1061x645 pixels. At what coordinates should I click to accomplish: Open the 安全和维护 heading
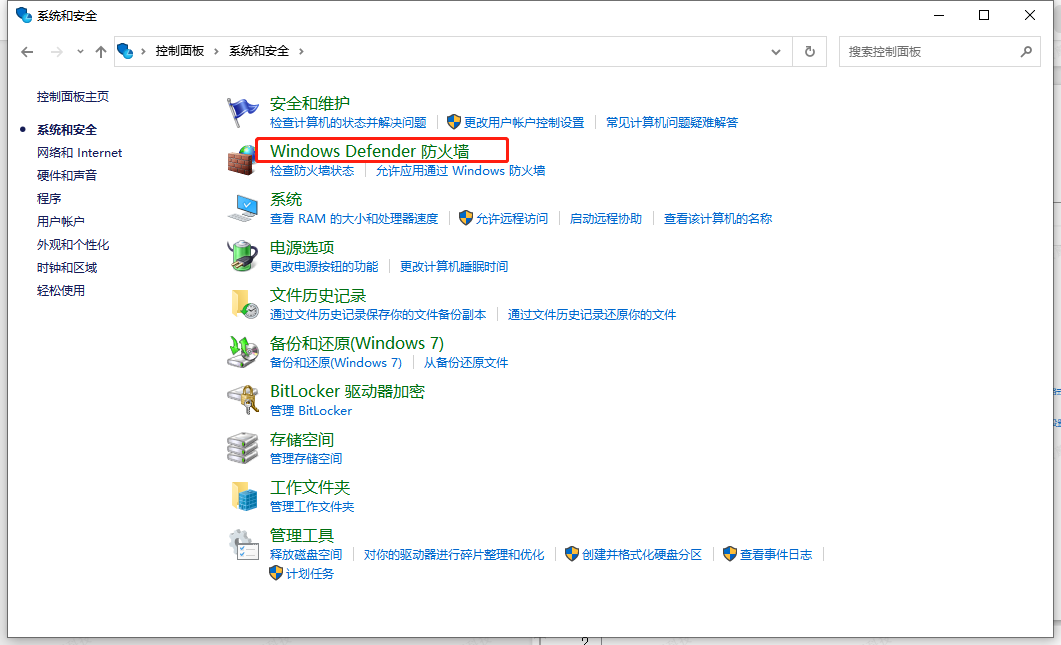pos(310,104)
